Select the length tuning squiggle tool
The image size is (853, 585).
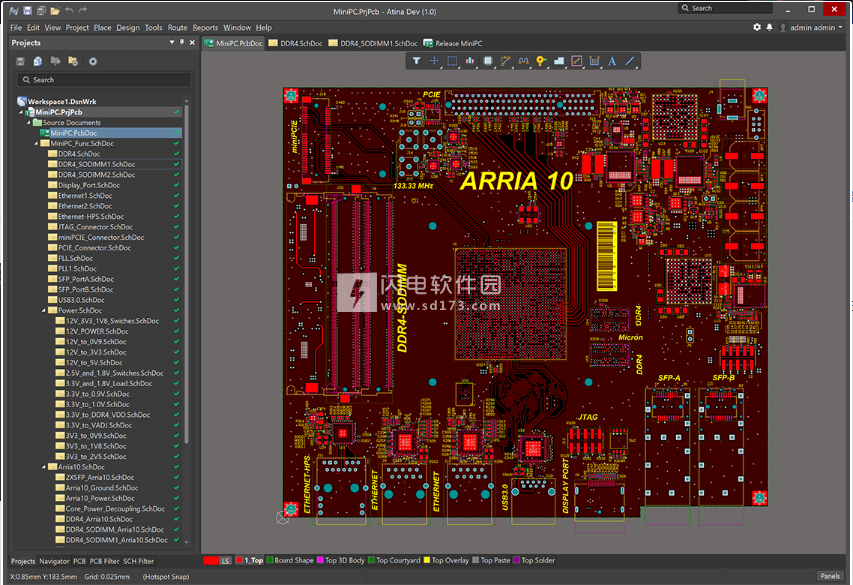(x=524, y=61)
